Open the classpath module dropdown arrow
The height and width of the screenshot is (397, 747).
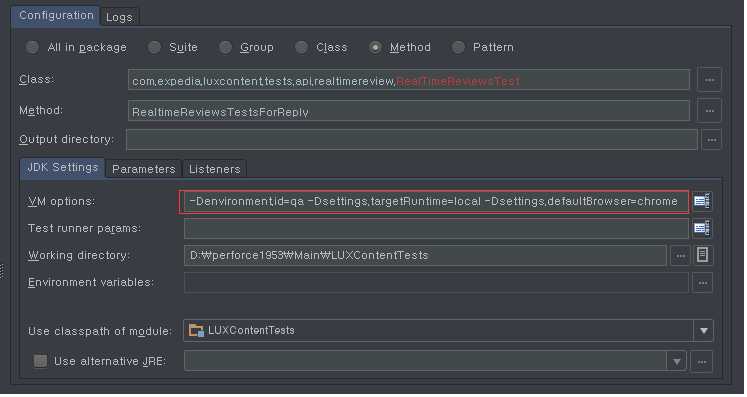pos(704,331)
